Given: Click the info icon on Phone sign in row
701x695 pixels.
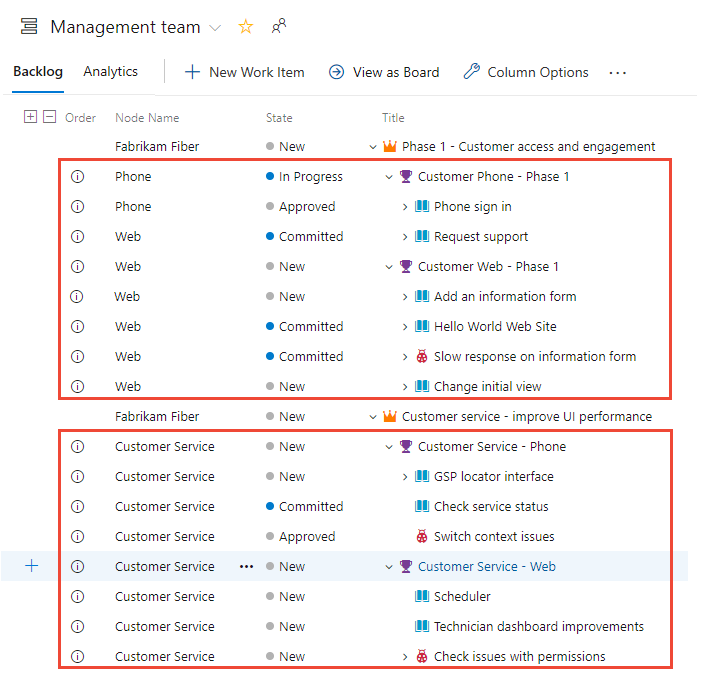Looking at the screenshot, I should pyautogui.click(x=78, y=207).
